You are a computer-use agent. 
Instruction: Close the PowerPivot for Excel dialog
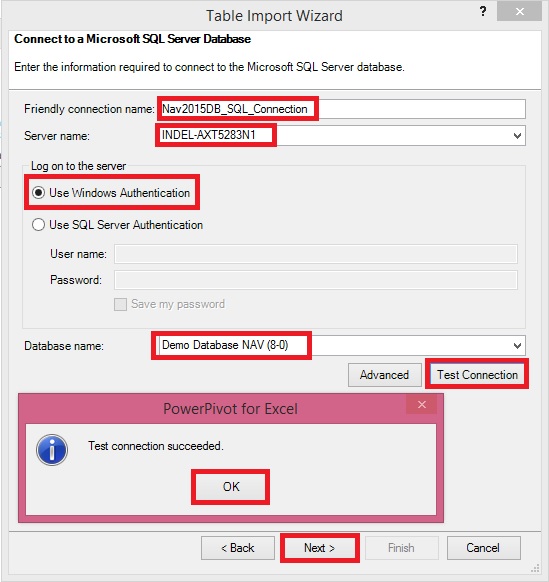coord(422,405)
